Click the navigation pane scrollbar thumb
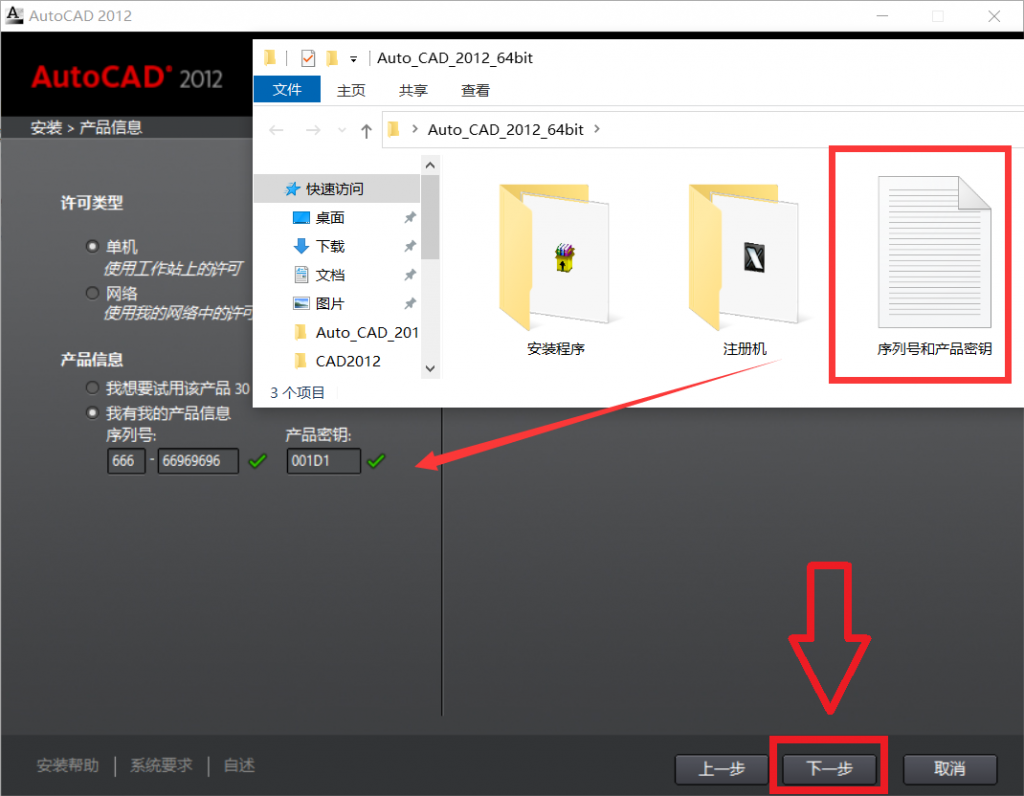This screenshot has height=796, width=1024. click(430, 217)
